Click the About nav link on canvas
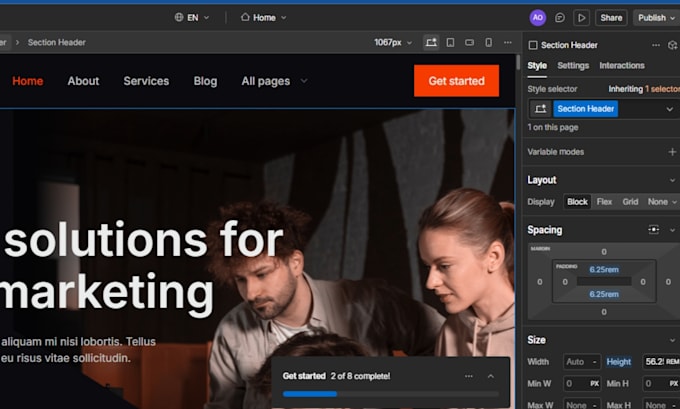 (x=83, y=81)
